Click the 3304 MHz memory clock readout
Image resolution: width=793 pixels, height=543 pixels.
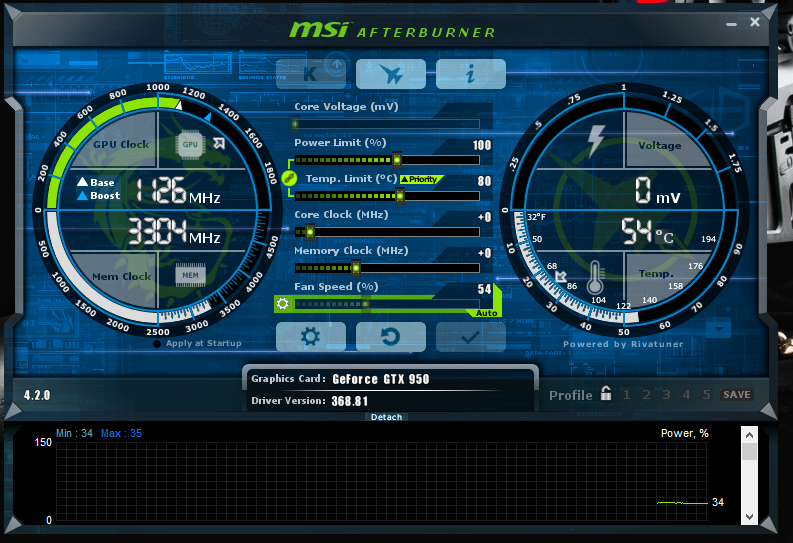tap(174, 232)
